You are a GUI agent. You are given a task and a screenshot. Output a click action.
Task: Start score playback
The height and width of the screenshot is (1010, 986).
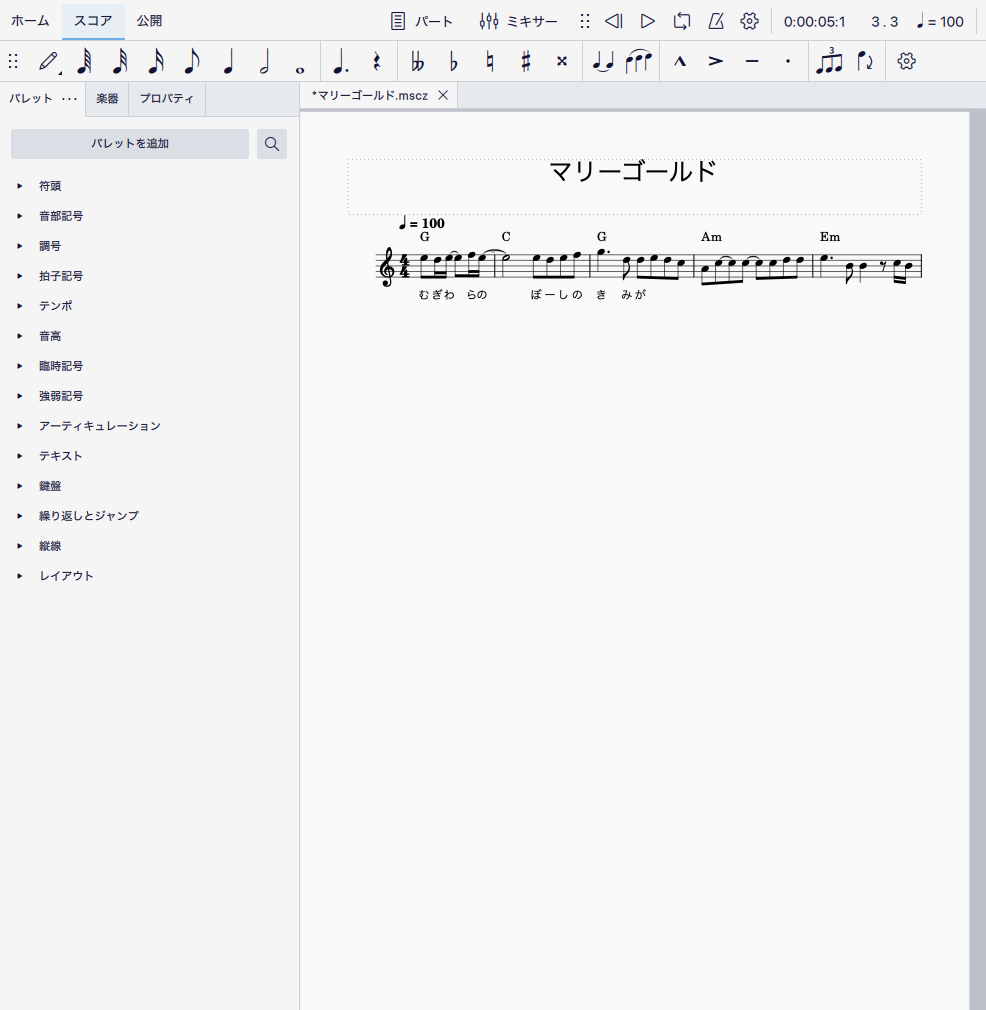coord(648,21)
